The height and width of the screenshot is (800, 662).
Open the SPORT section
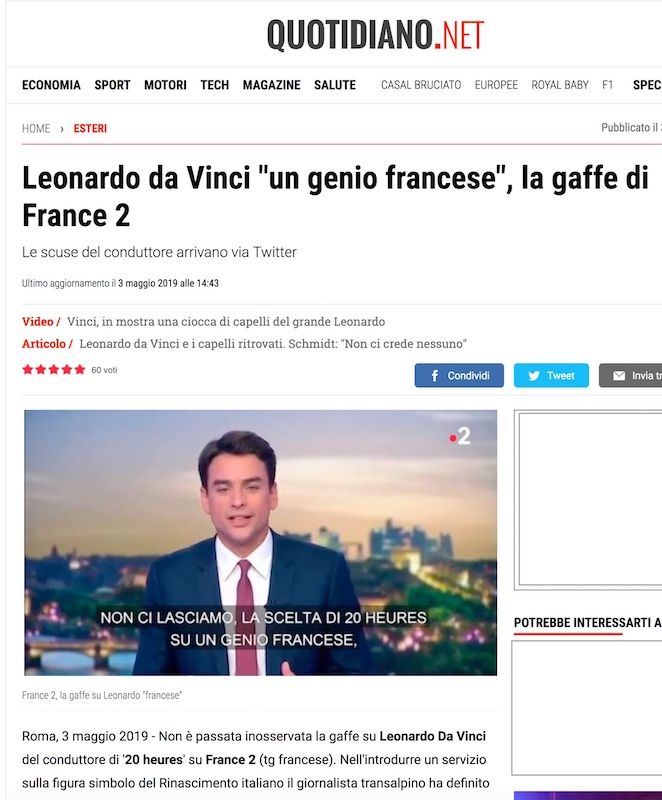pyautogui.click(x=112, y=85)
